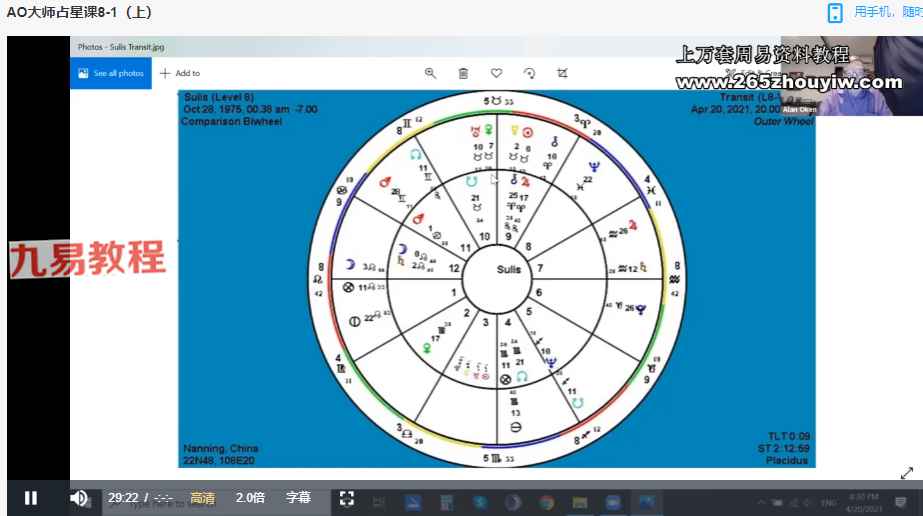The image size is (923, 516).
Task: Click the Sulis name at the chart center
Action: pos(509,269)
